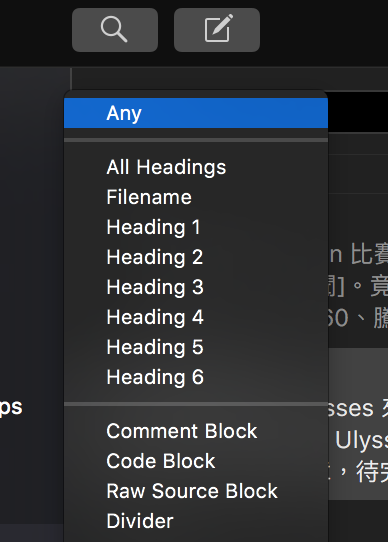
Task: Choose the Heading 4 entry
Action: [x=196, y=317]
